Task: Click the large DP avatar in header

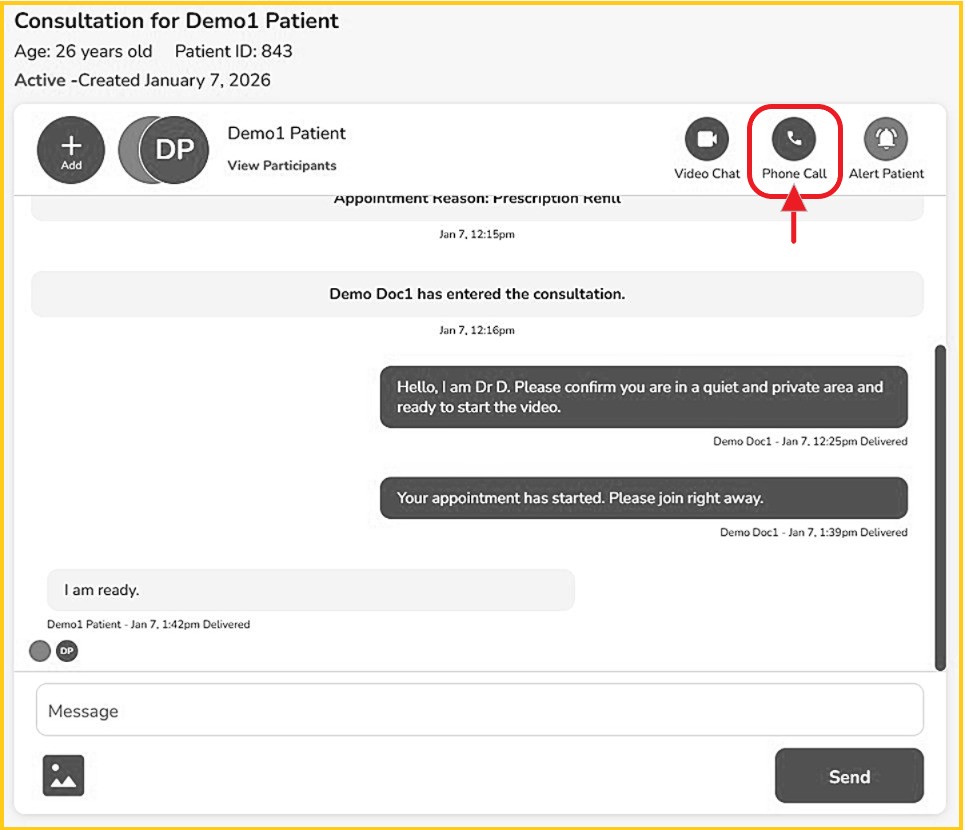Action: [x=173, y=150]
